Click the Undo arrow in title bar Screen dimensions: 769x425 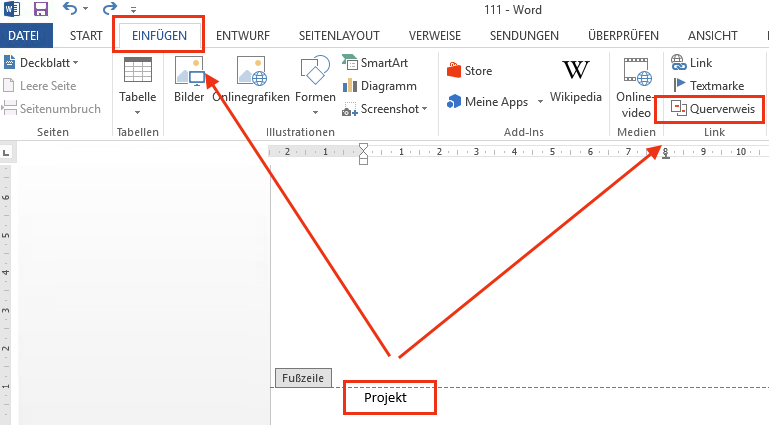click(x=70, y=9)
